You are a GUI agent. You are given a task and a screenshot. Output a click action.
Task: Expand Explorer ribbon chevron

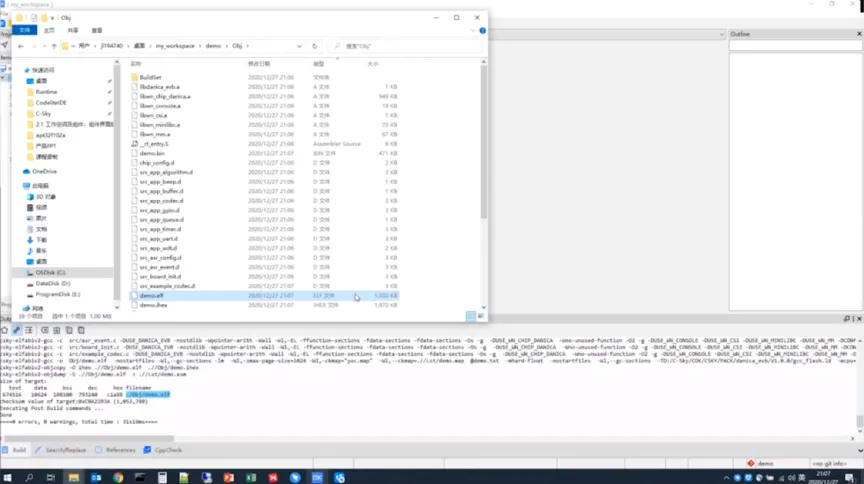pos(473,31)
